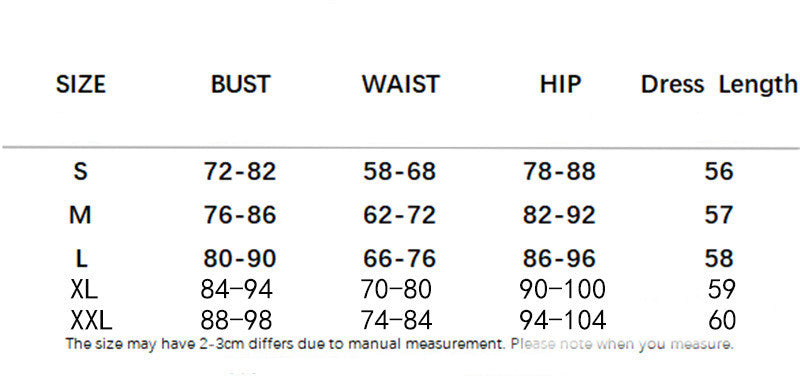
Task: Click the manual measurement disclaimer note
Action: (x=399, y=344)
